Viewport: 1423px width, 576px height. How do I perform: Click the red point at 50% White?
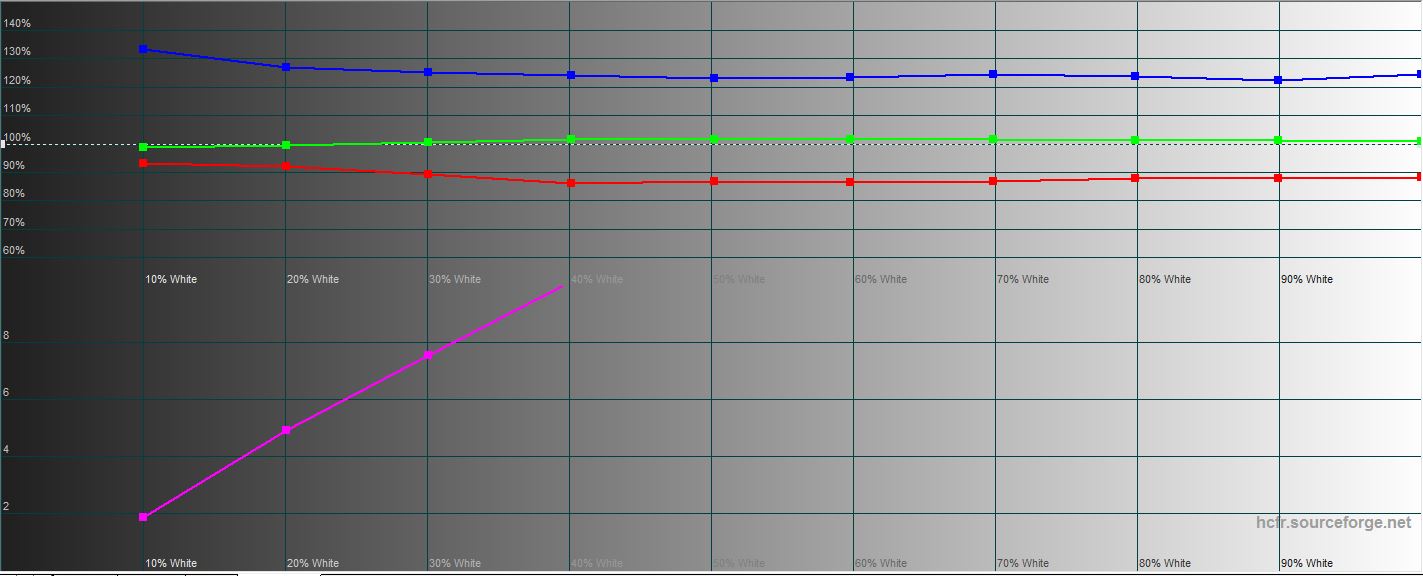click(713, 181)
